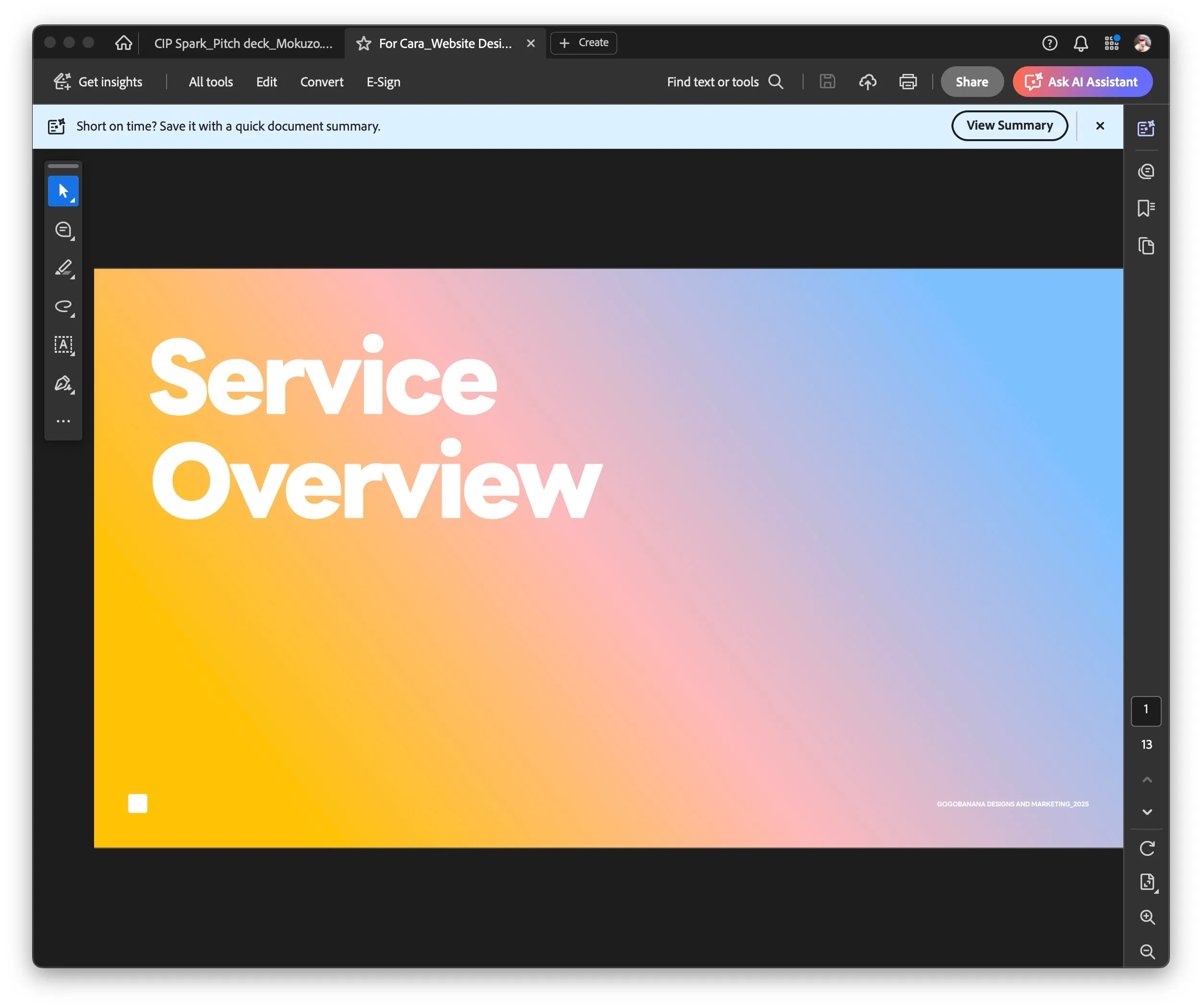Zoom in on the document
1202x1008 pixels.
coord(1146,917)
